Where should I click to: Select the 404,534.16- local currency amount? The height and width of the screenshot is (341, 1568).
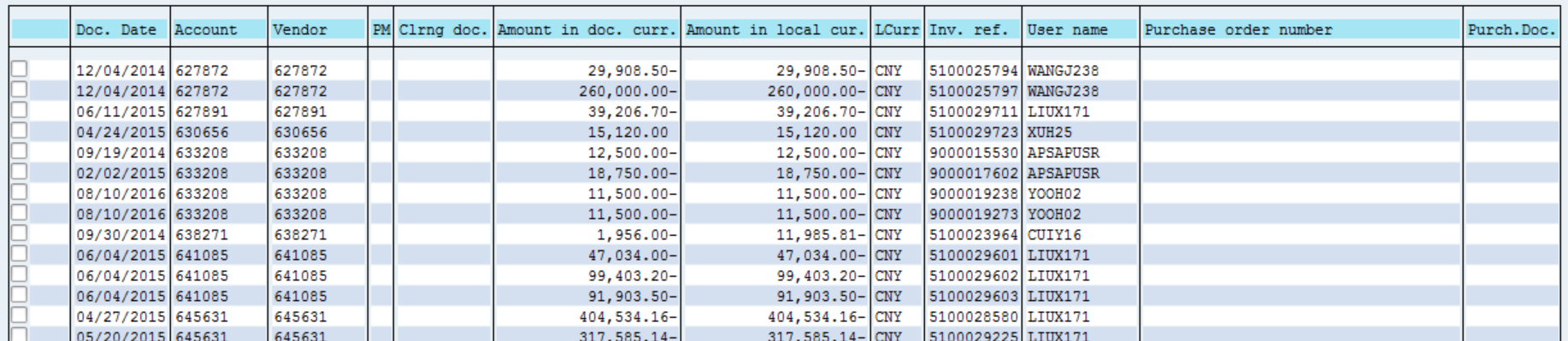point(816,317)
